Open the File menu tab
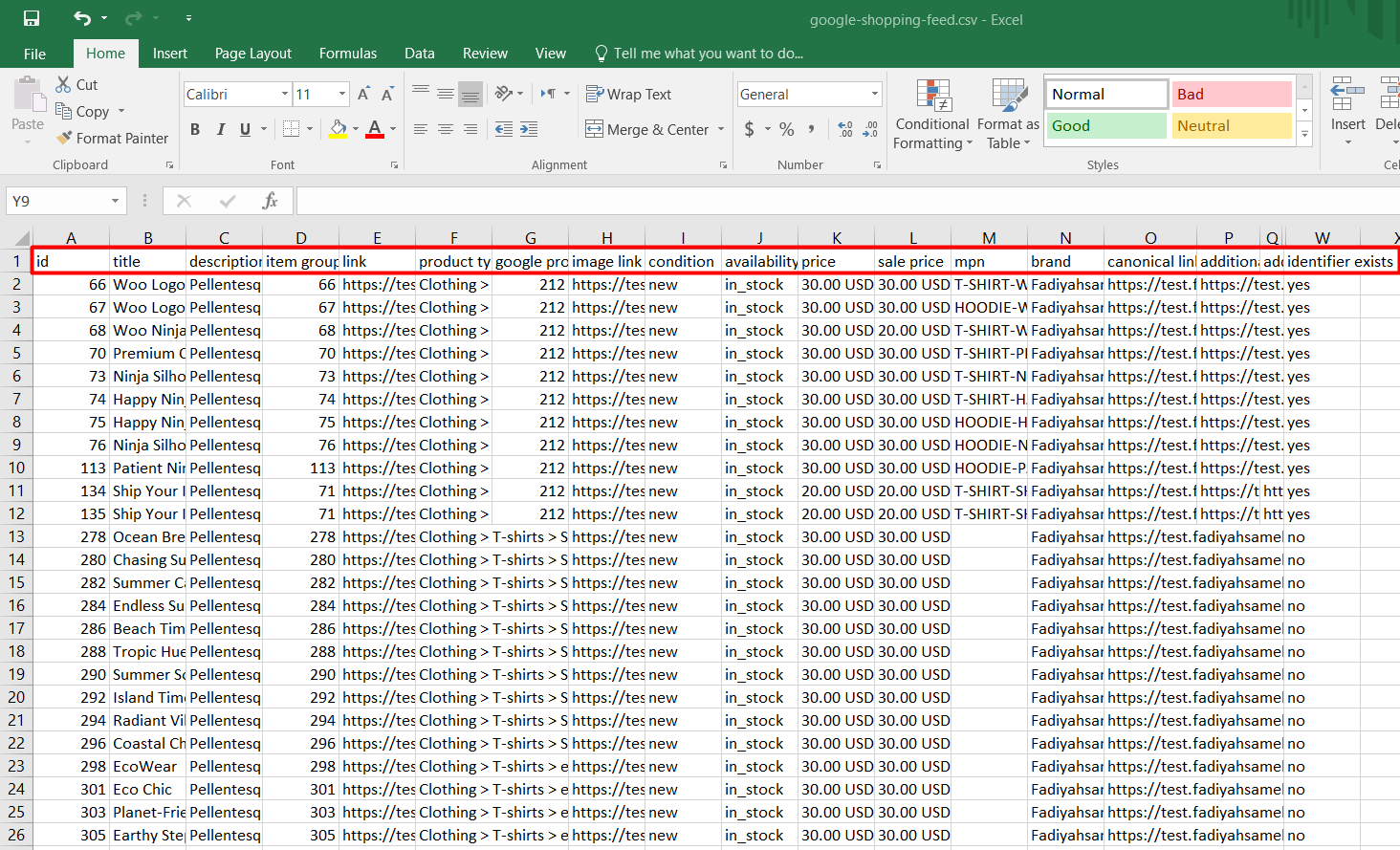The height and width of the screenshot is (850, 1400). coord(34,54)
